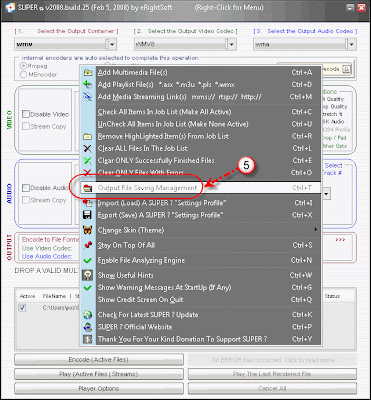This screenshot has width=371, height=400.
Task: Select Show Credit Screen On Quit
Action: 201,300
